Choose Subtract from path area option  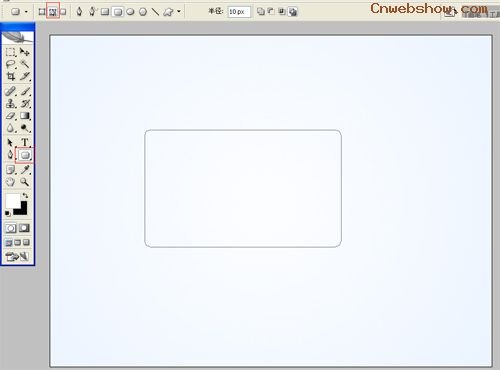click(x=271, y=12)
